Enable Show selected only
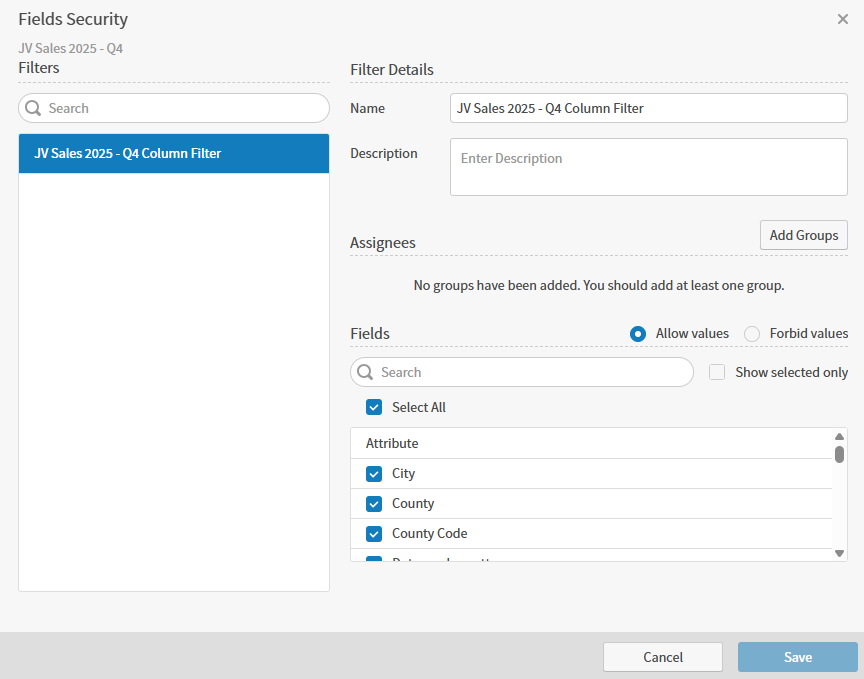This screenshot has width=864, height=679. click(717, 371)
